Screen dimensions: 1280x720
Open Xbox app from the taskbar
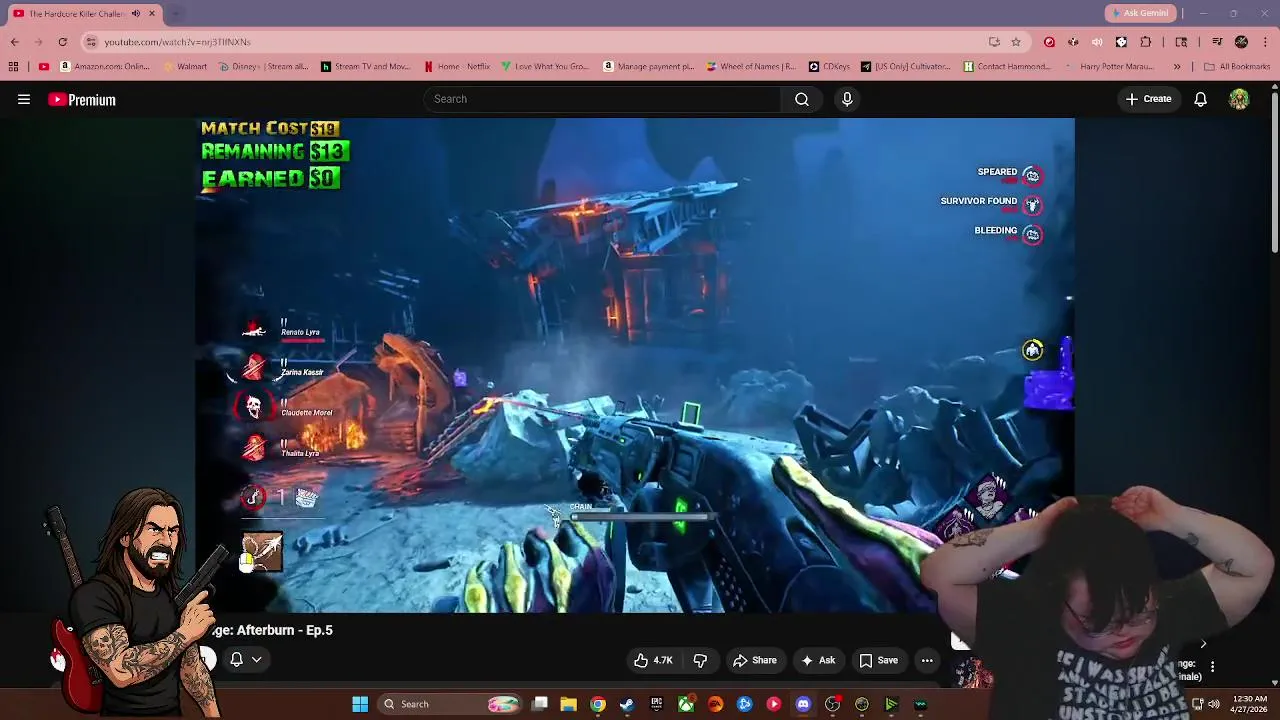click(686, 704)
